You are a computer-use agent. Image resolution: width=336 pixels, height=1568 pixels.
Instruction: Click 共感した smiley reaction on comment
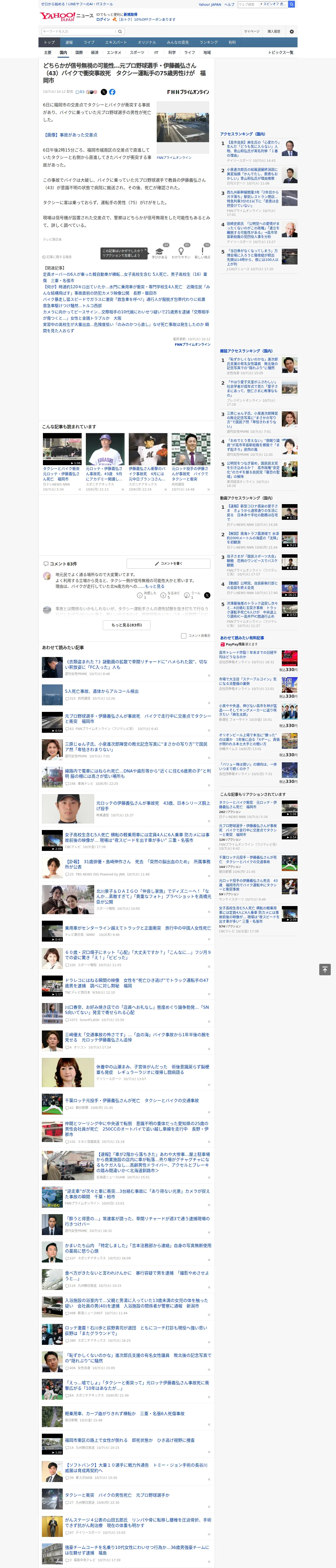pos(147,595)
